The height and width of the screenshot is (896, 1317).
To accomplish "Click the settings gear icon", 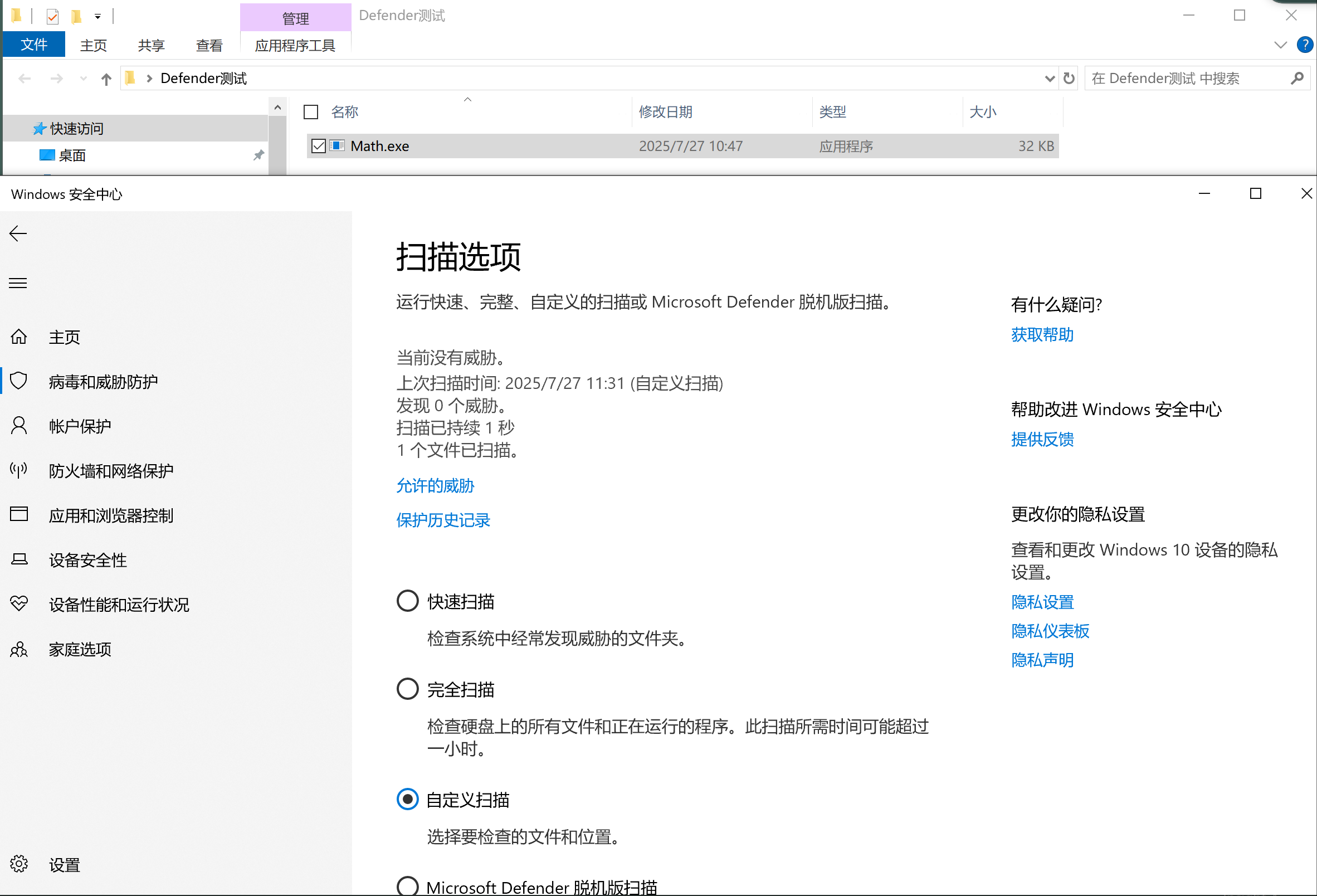I will pyautogui.click(x=19, y=864).
